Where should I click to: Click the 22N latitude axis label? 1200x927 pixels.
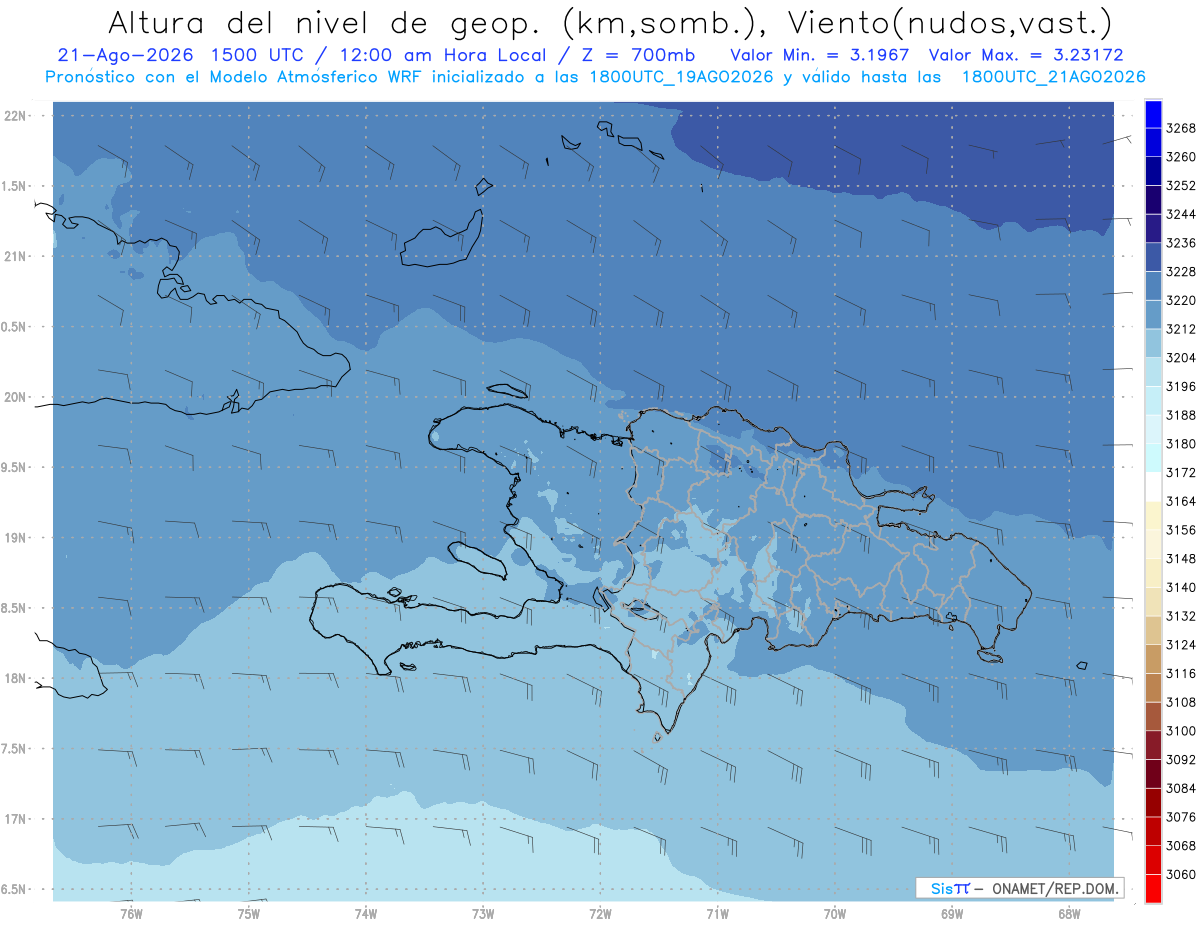(x=15, y=115)
